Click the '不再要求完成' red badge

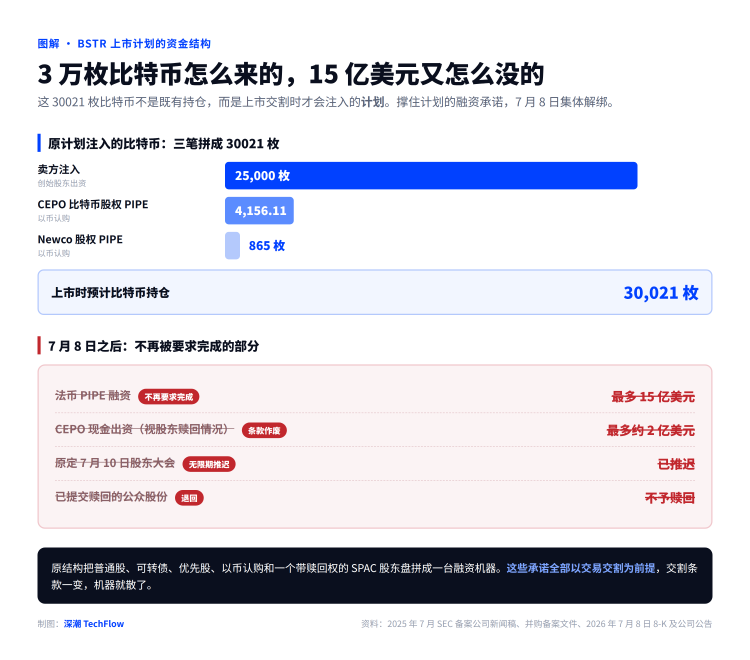(168, 396)
